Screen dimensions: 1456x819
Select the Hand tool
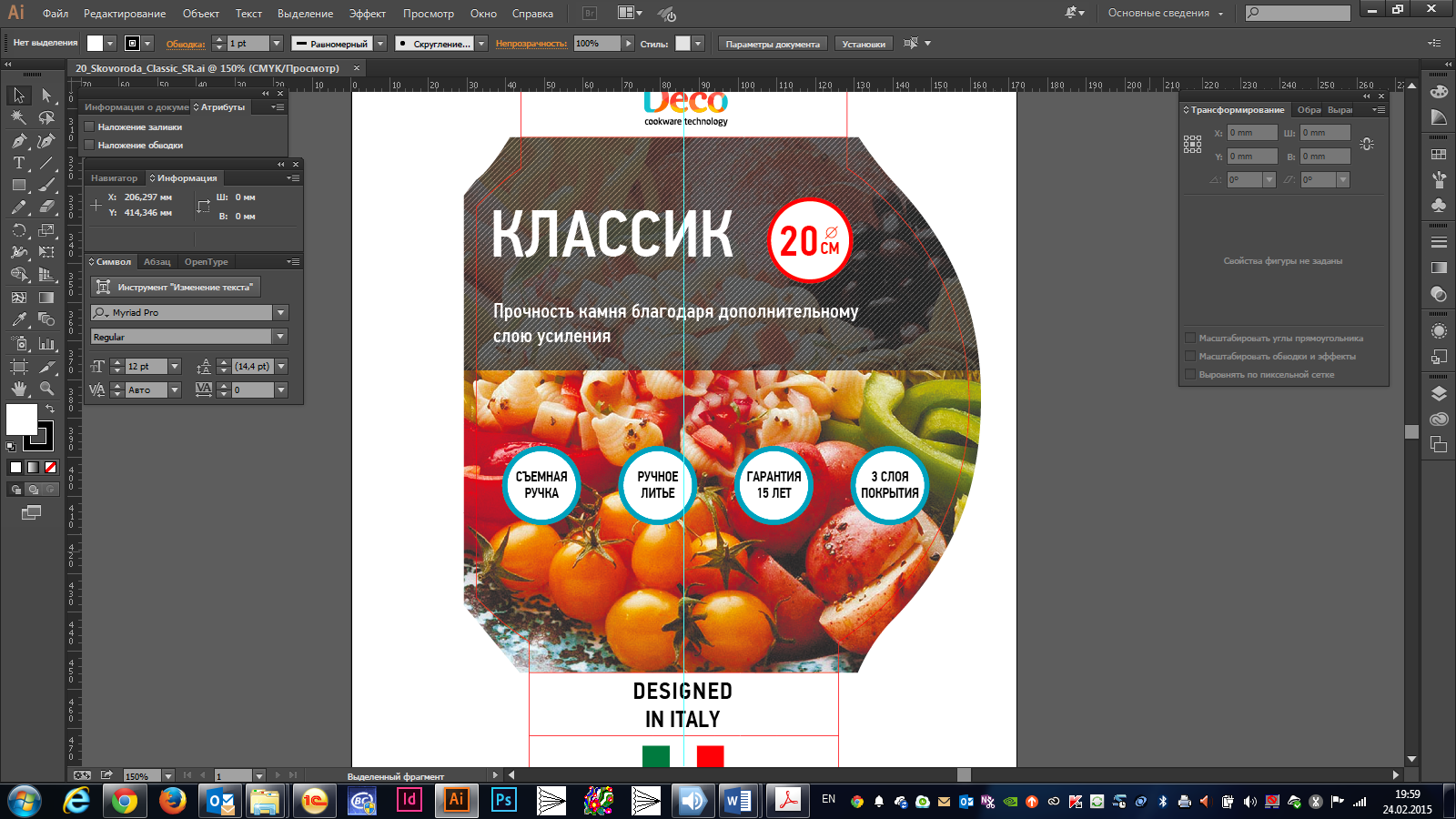18,389
